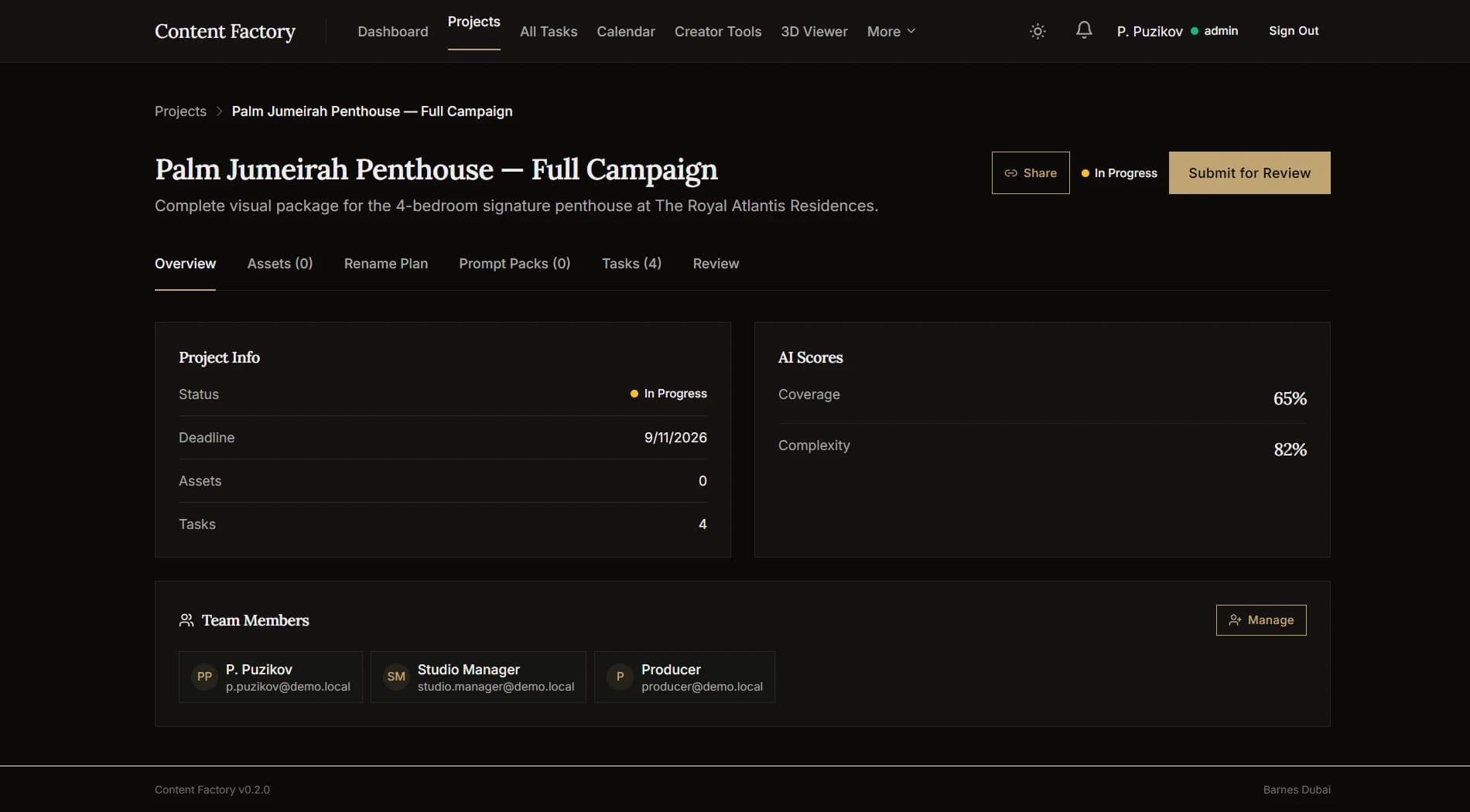1470x812 pixels.
Task: Expand the More navigation dropdown
Action: point(891,31)
